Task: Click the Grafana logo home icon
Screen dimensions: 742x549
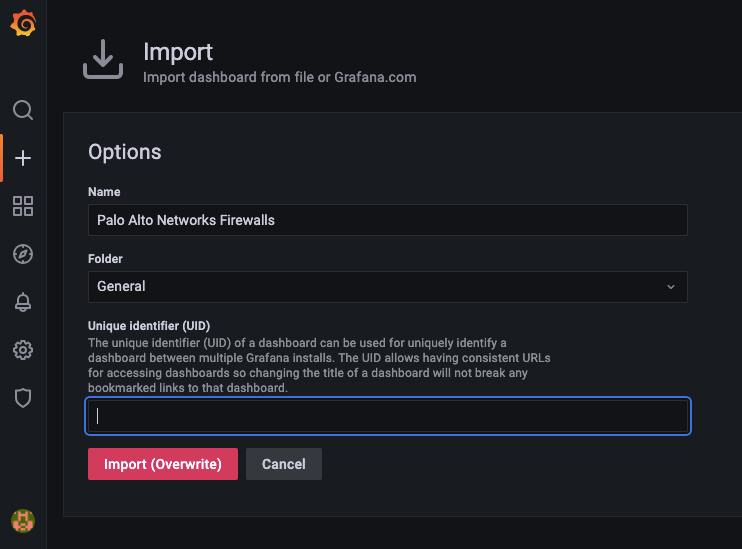Action: (23, 24)
